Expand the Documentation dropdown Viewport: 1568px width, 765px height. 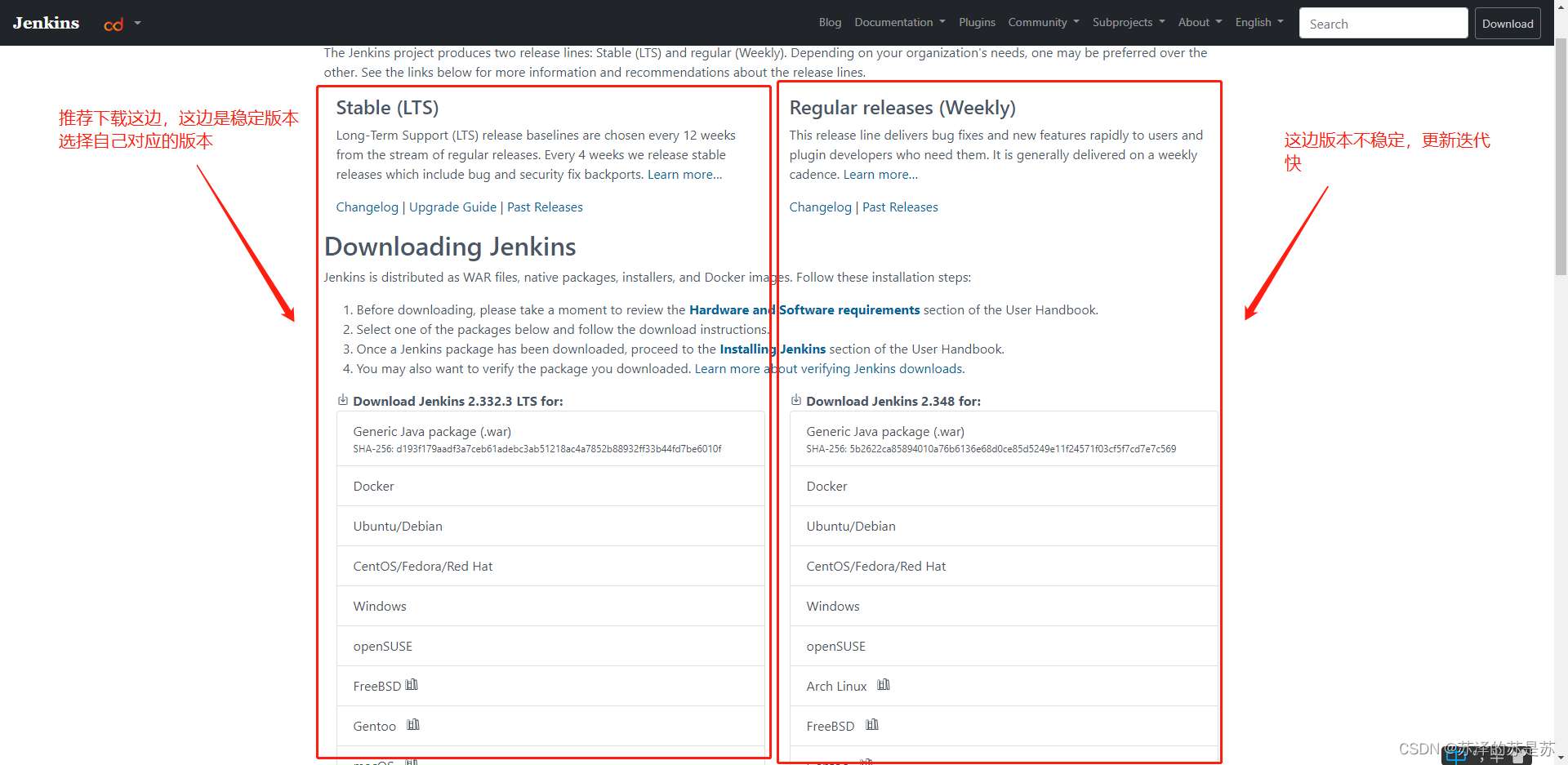(x=899, y=22)
